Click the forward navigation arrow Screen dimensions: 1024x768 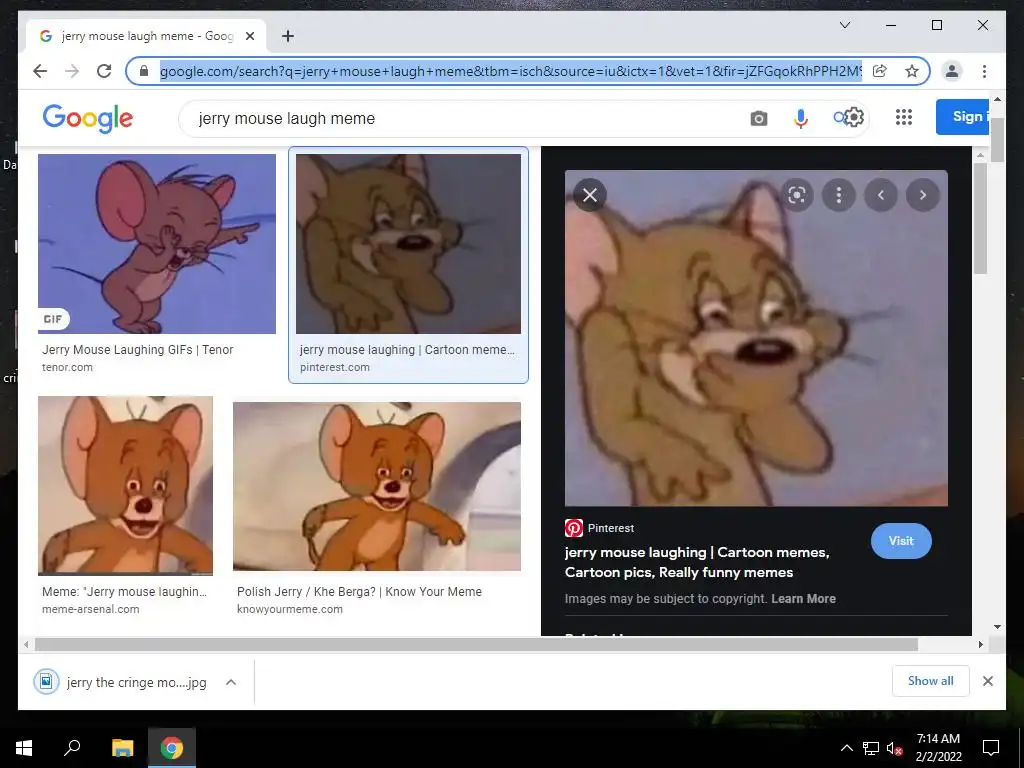(72, 71)
